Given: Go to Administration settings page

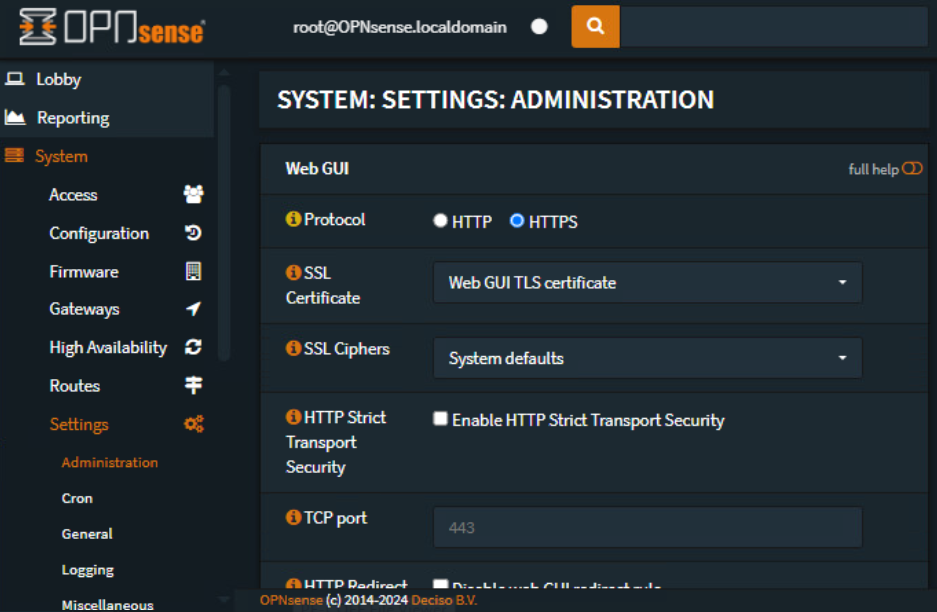Looking at the screenshot, I should [109, 462].
